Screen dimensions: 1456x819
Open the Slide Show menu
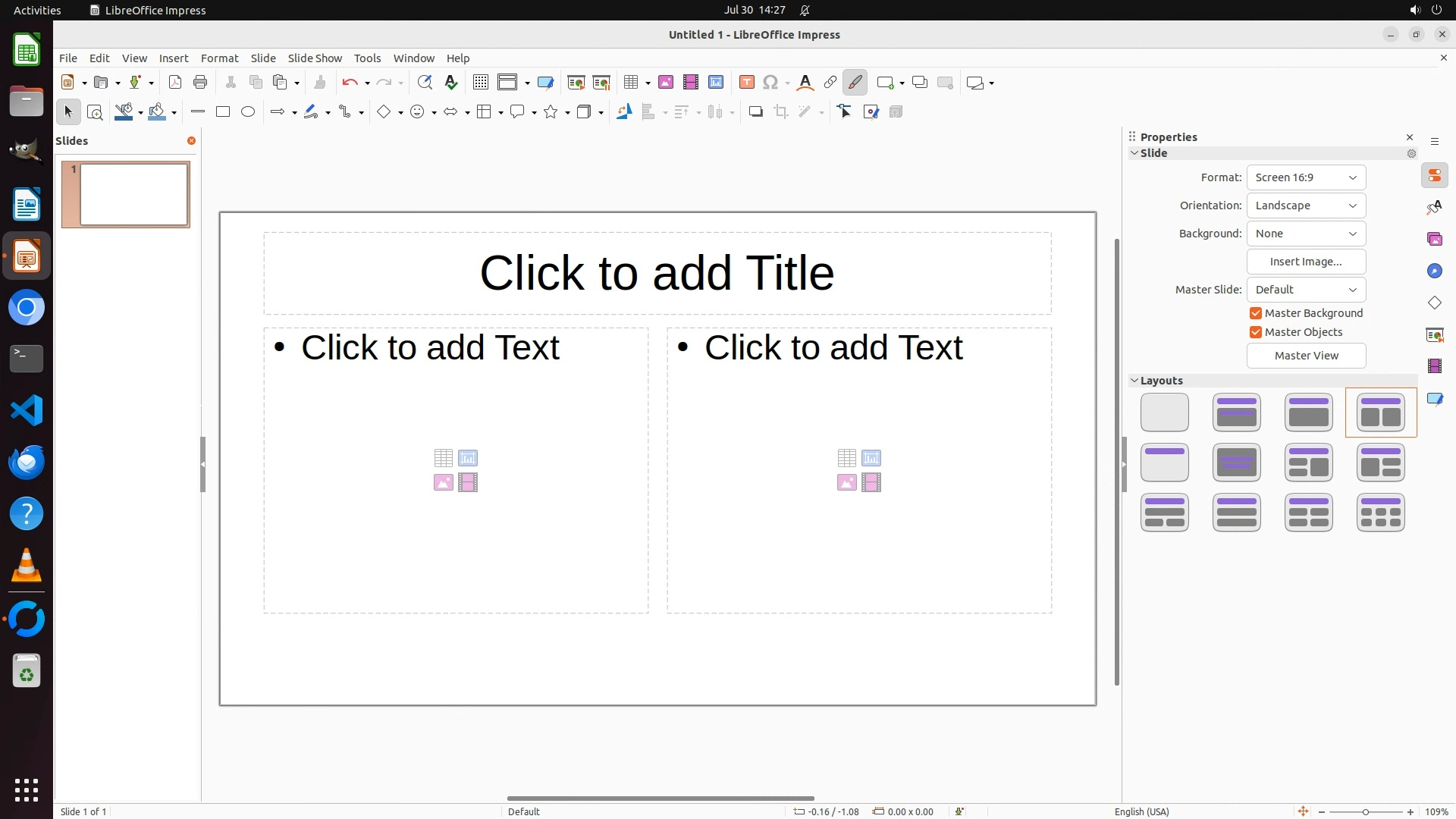click(x=315, y=58)
